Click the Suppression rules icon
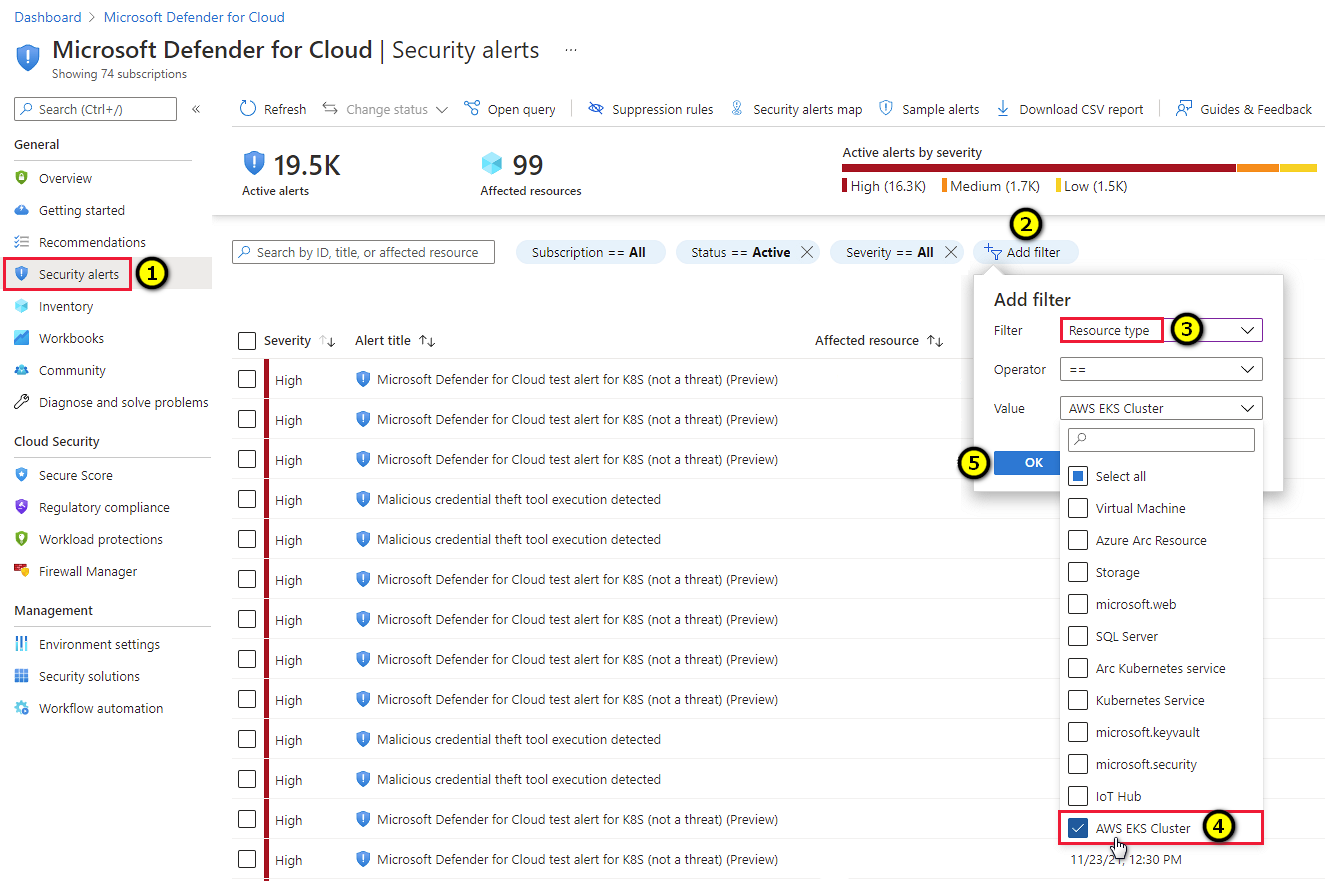Image resolution: width=1325 pixels, height=881 pixels. pyautogui.click(x=596, y=109)
